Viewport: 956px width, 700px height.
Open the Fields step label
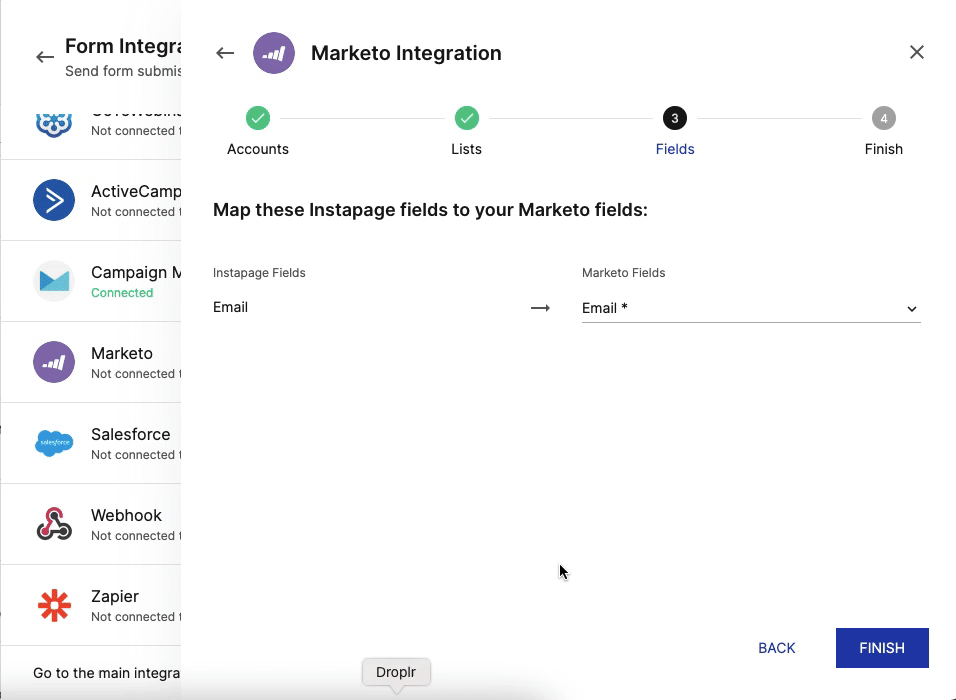tap(675, 149)
